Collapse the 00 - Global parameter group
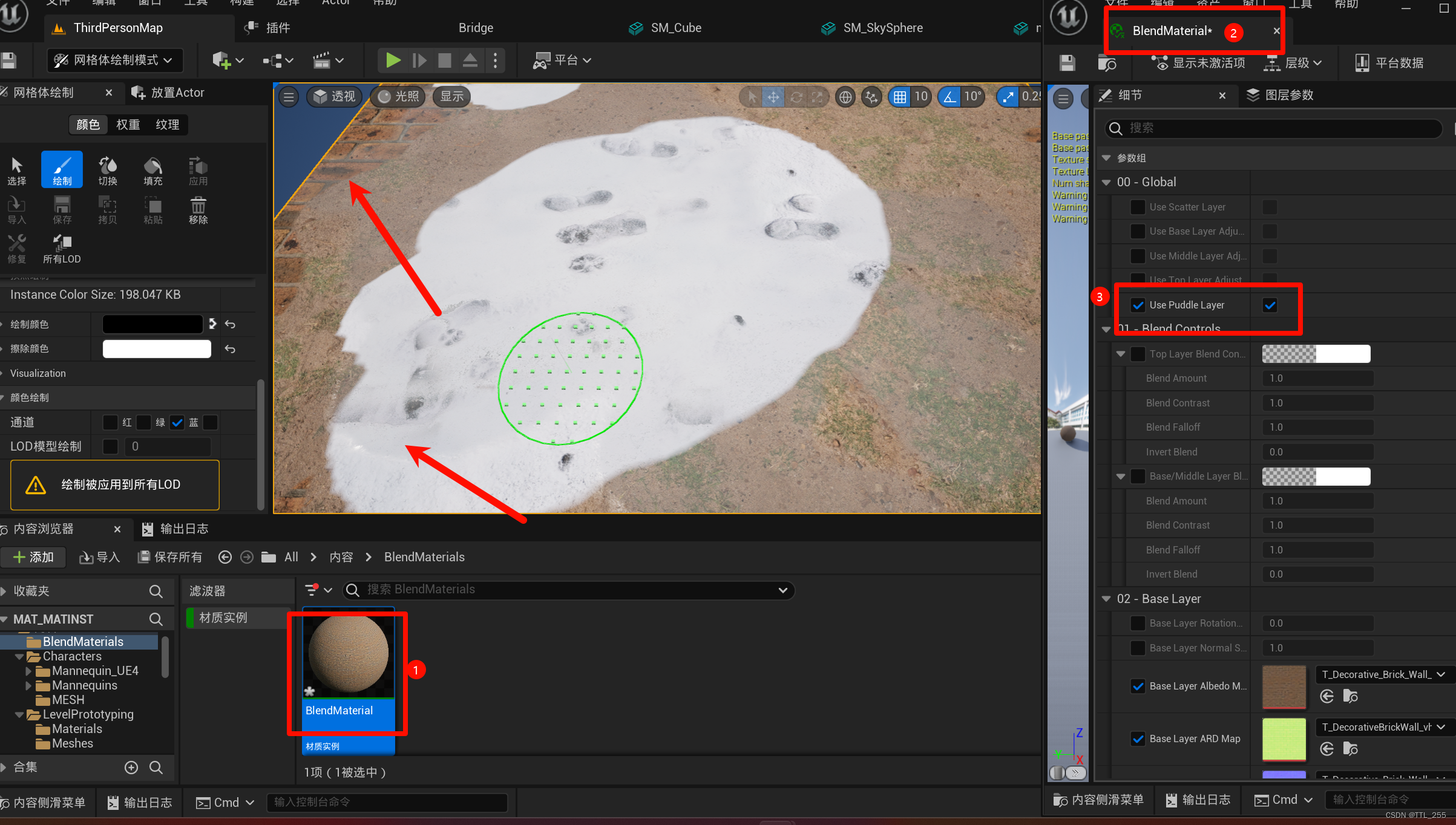 point(1106,182)
